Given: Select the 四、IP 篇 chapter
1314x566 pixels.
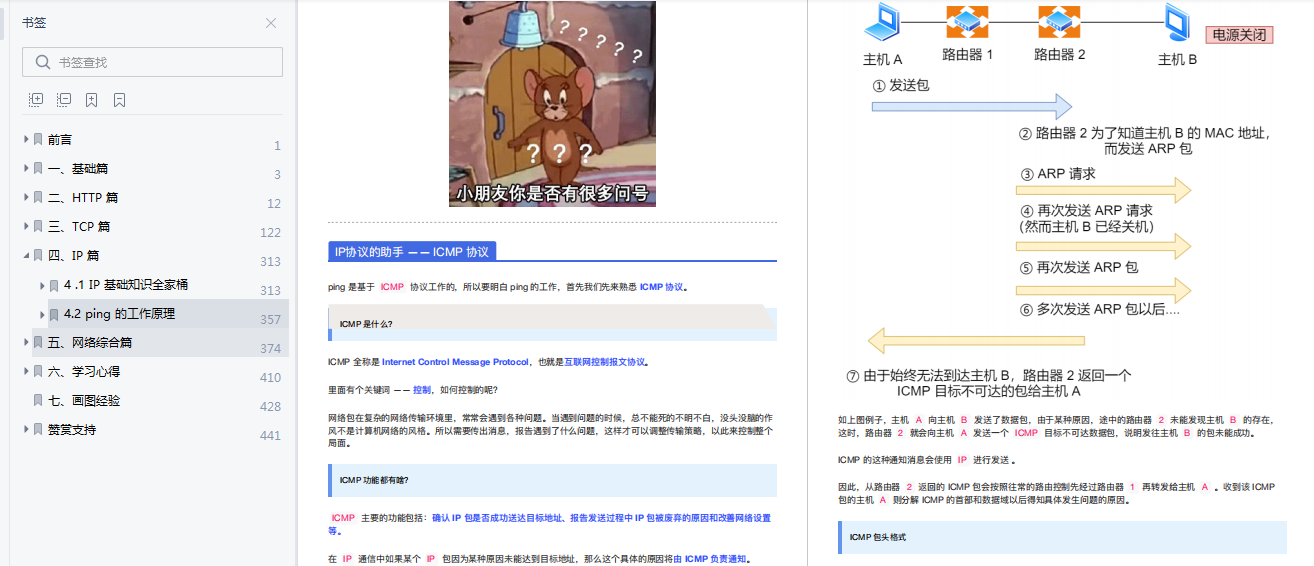Looking at the screenshot, I should (x=73, y=255).
